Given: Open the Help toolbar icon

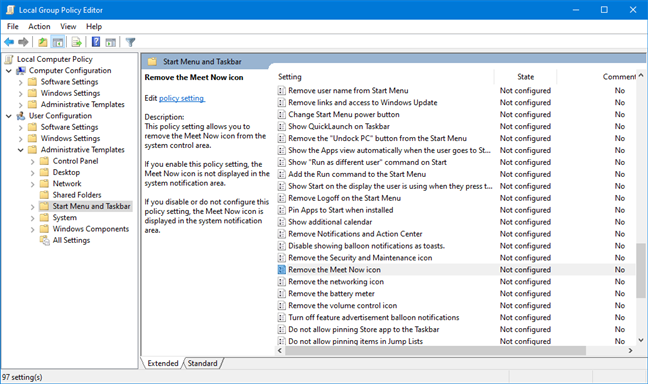Looking at the screenshot, I should click(x=96, y=42).
